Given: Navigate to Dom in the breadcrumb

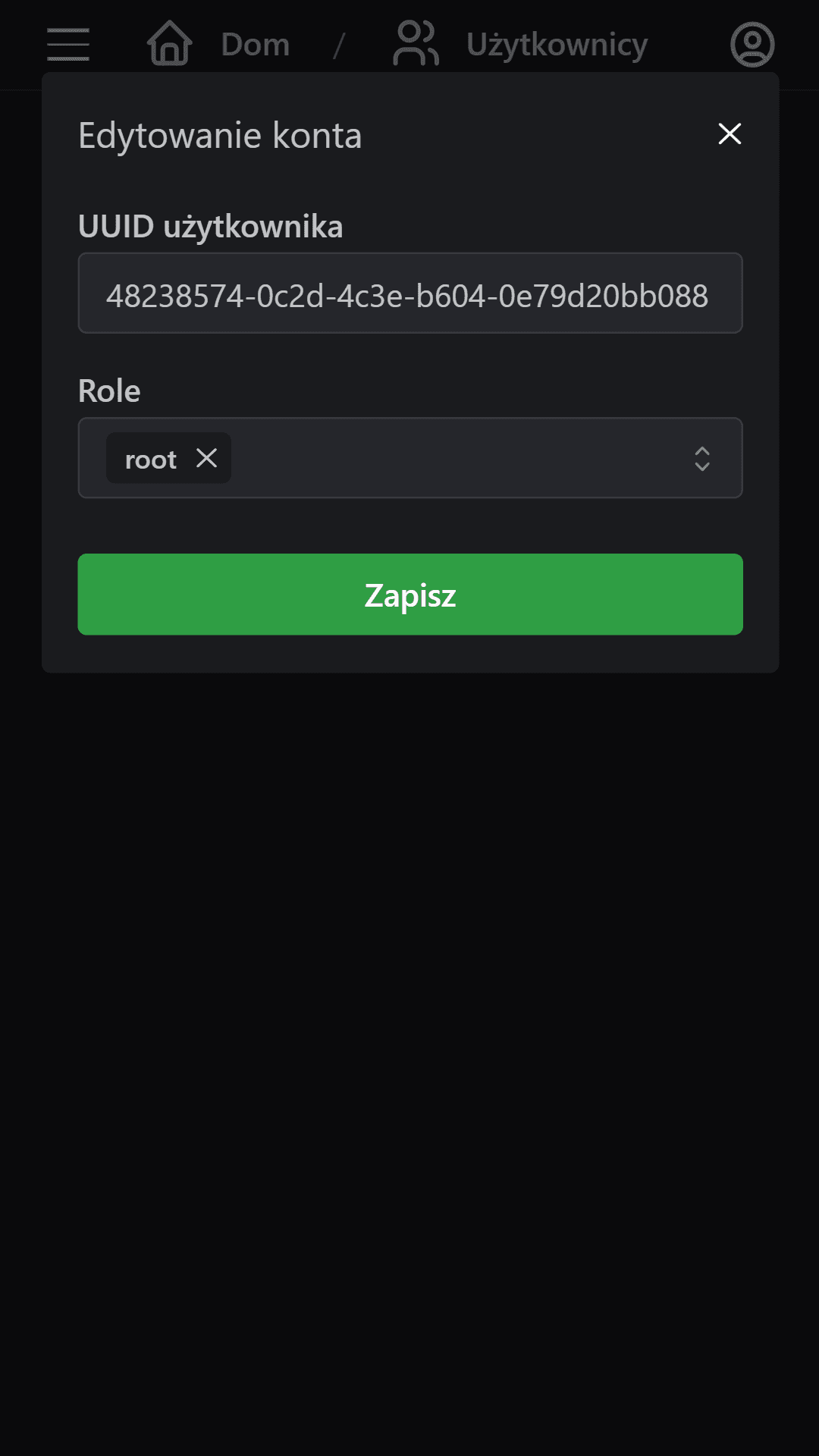Looking at the screenshot, I should click(256, 43).
